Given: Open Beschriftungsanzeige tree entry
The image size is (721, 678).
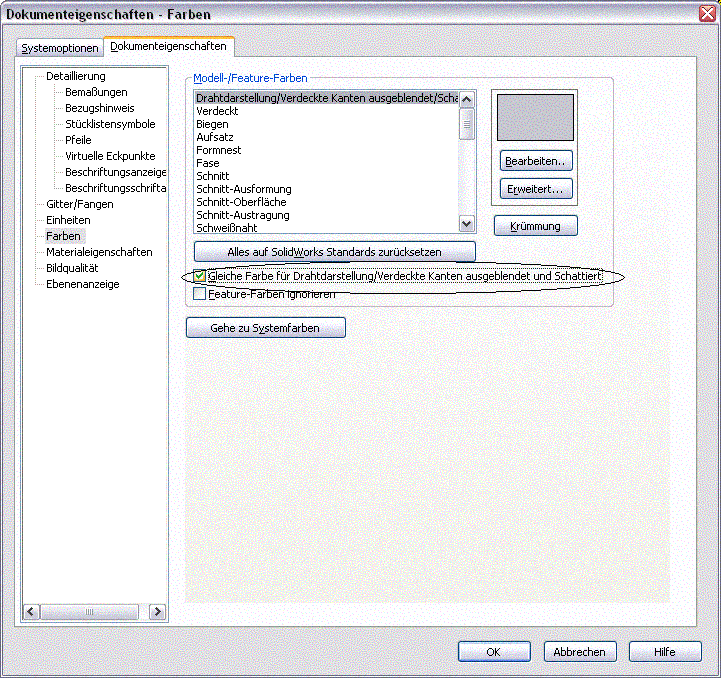Looking at the screenshot, I should tap(115, 172).
